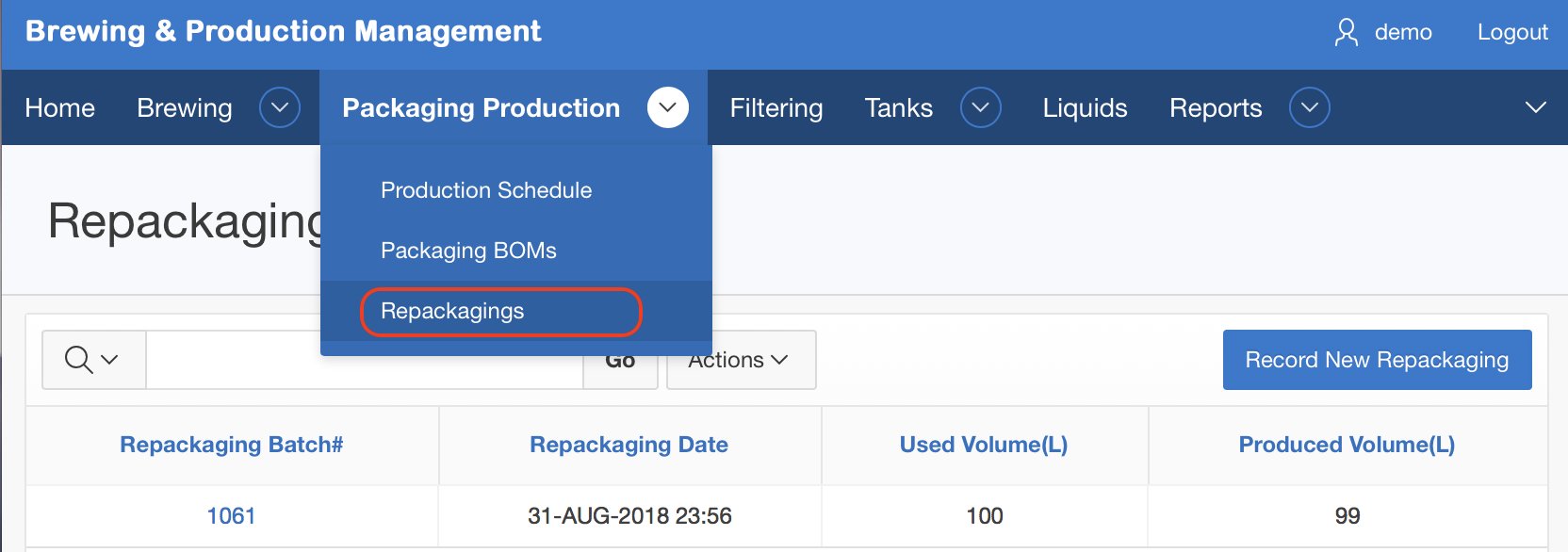This screenshot has height=552, width=1568.
Task: Expand the Brewing submenu chevron
Action: pos(280,107)
